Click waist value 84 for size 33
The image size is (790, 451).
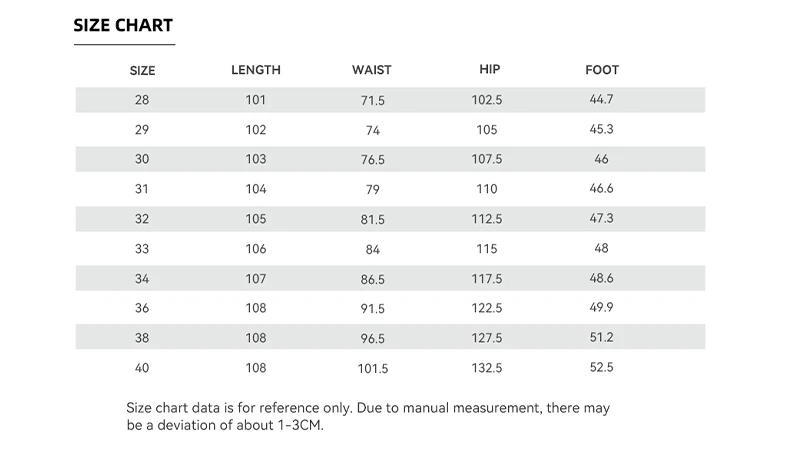(x=372, y=249)
